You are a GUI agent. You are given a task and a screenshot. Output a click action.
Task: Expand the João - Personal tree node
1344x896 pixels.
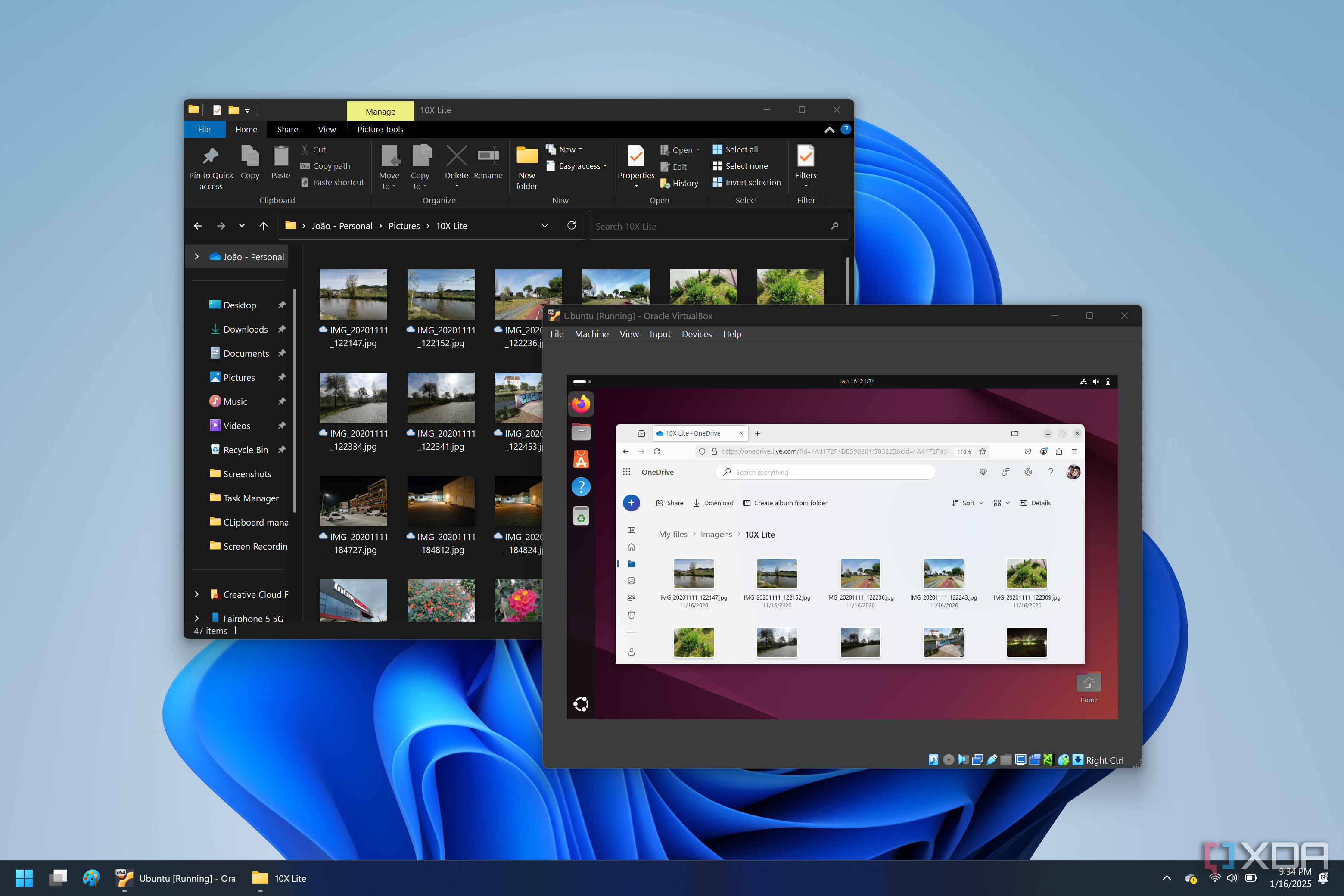(x=196, y=257)
